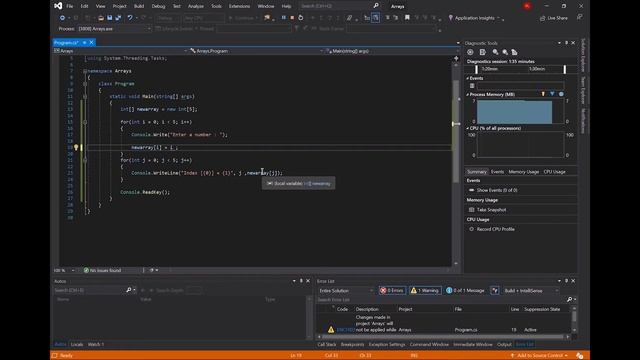The height and width of the screenshot is (360, 640).
Task: Click the Error List horizontal scrollbar
Action: point(443,337)
